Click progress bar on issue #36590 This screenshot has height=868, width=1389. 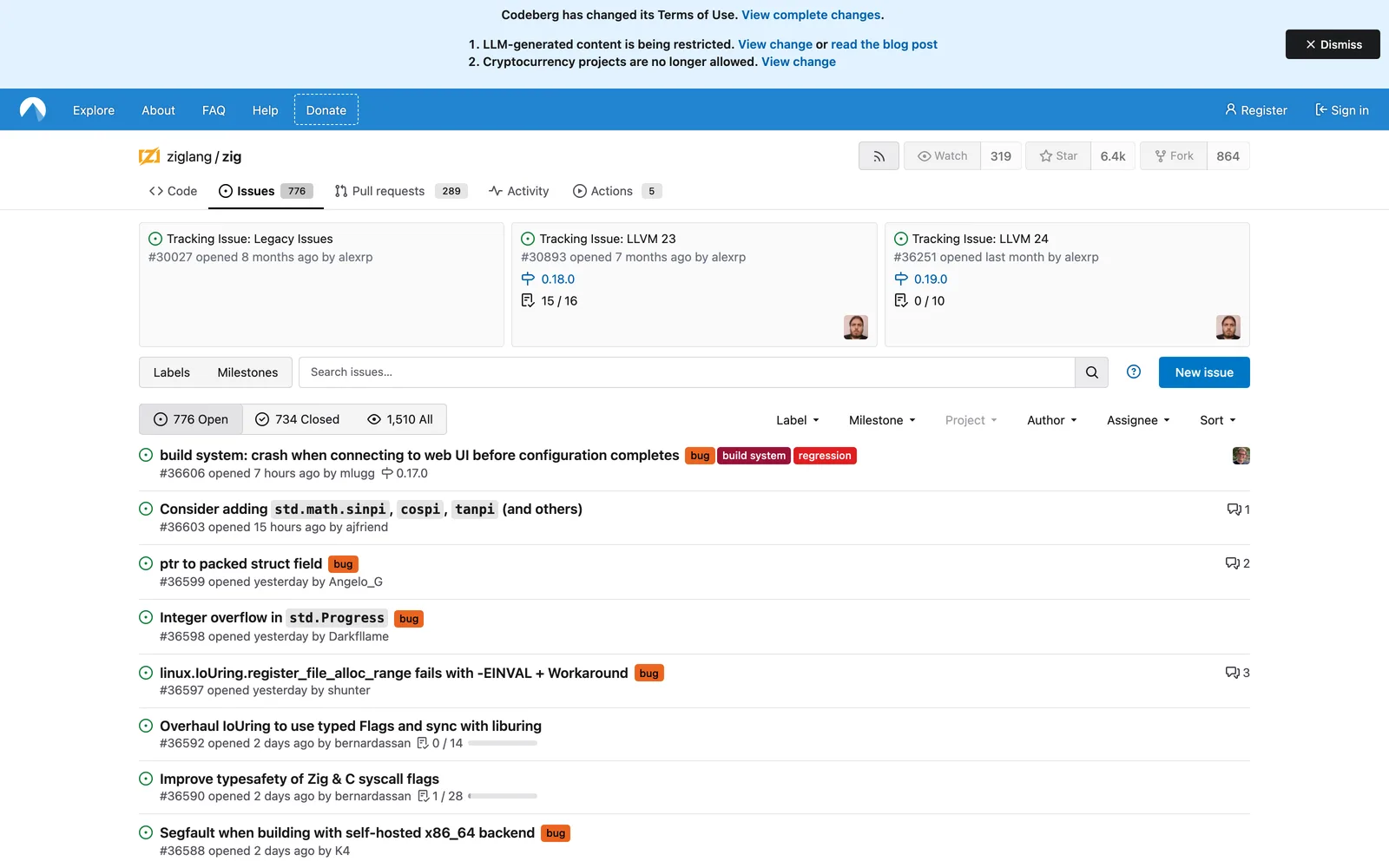503,796
